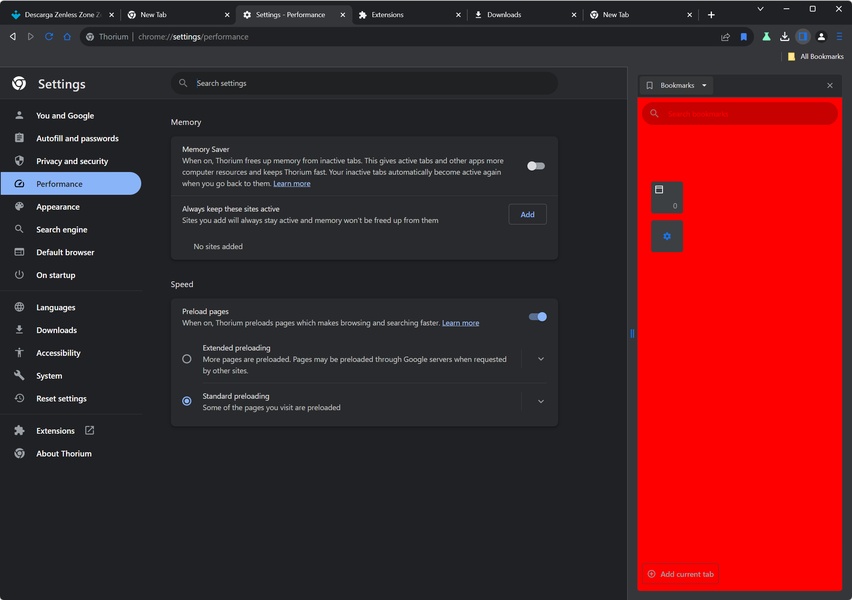Expand the Extended preloading details chevron
The image size is (852, 600).
pyautogui.click(x=541, y=358)
